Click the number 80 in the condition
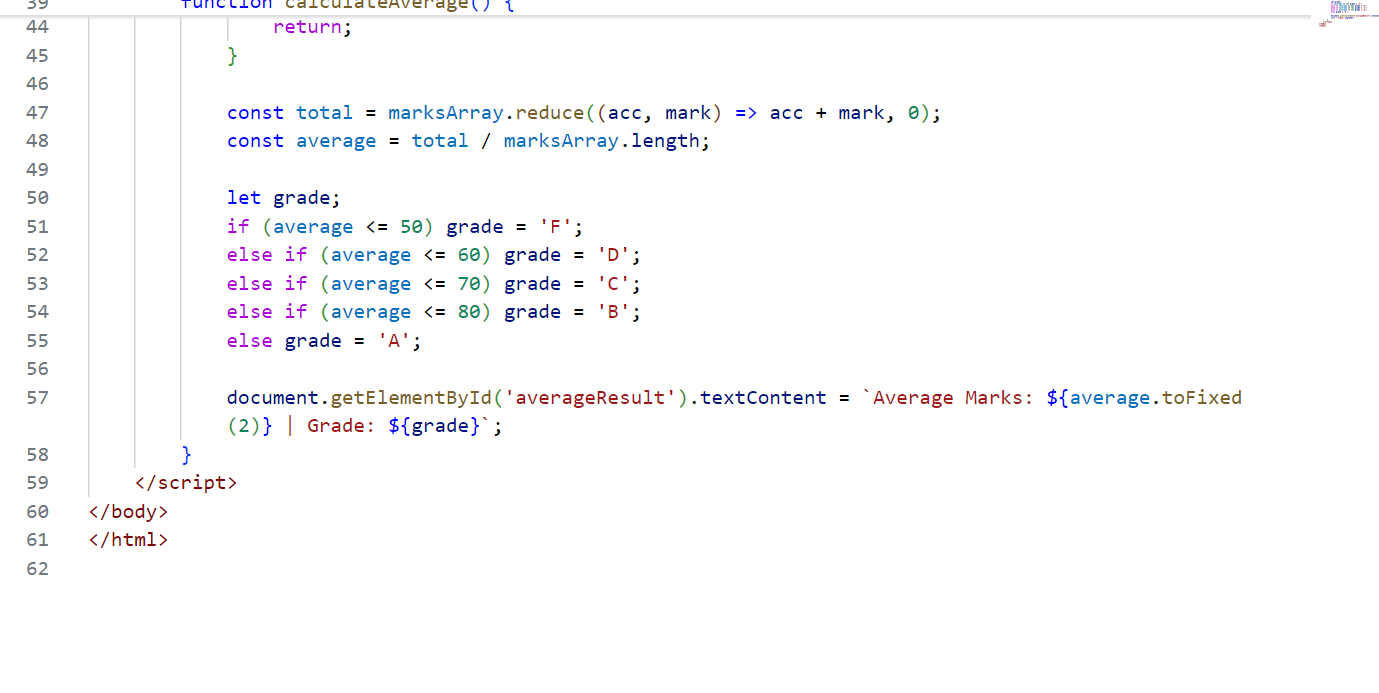Viewport: 1379px width, 693px height. click(x=469, y=312)
